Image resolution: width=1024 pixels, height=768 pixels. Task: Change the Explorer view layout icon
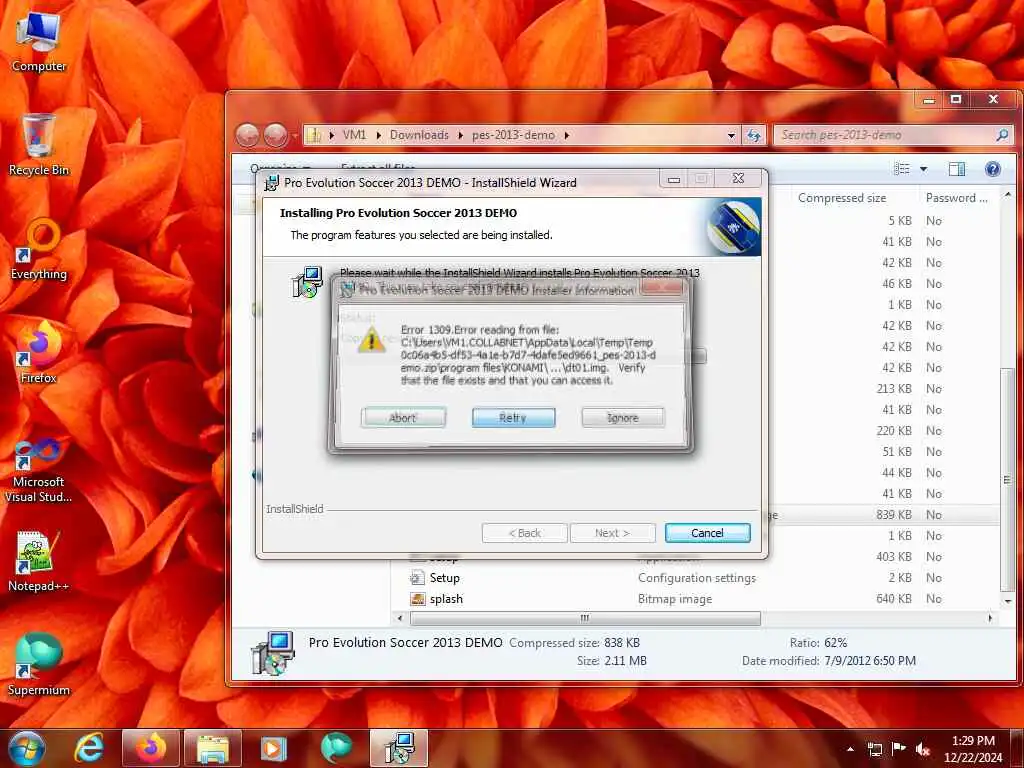click(x=902, y=169)
